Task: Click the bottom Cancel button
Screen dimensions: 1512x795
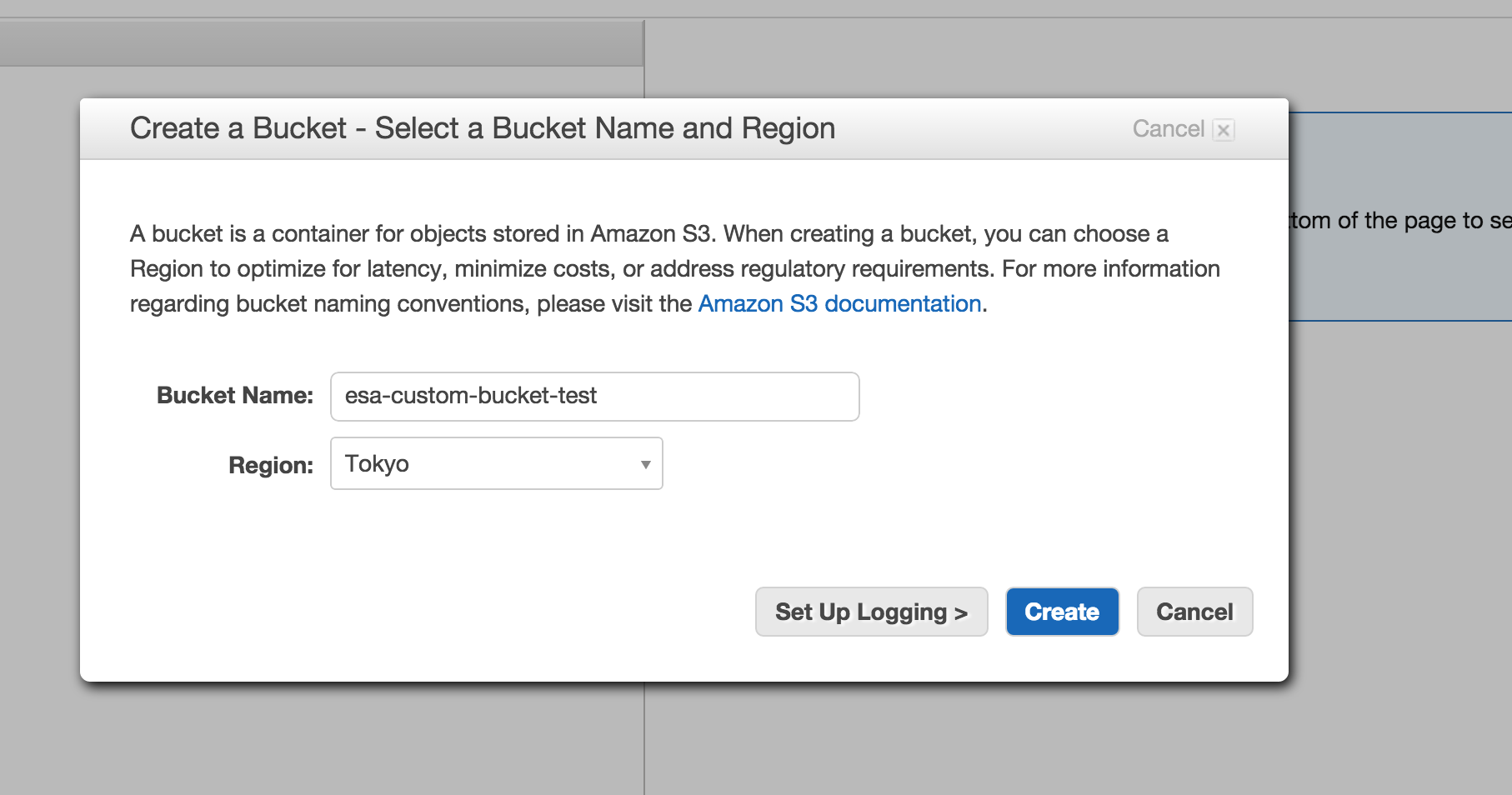Action: (1194, 612)
